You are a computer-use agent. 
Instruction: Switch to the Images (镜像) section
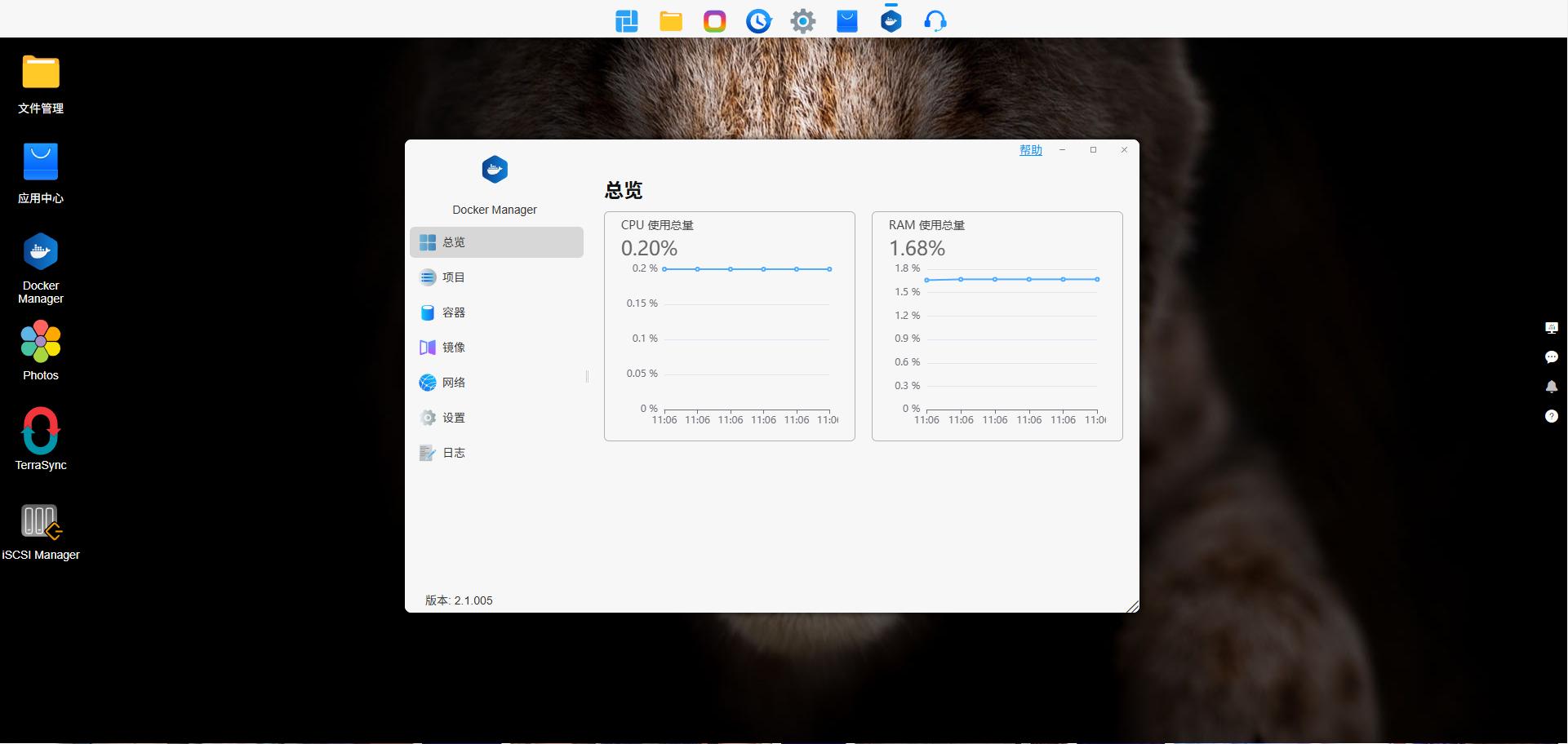454,347
